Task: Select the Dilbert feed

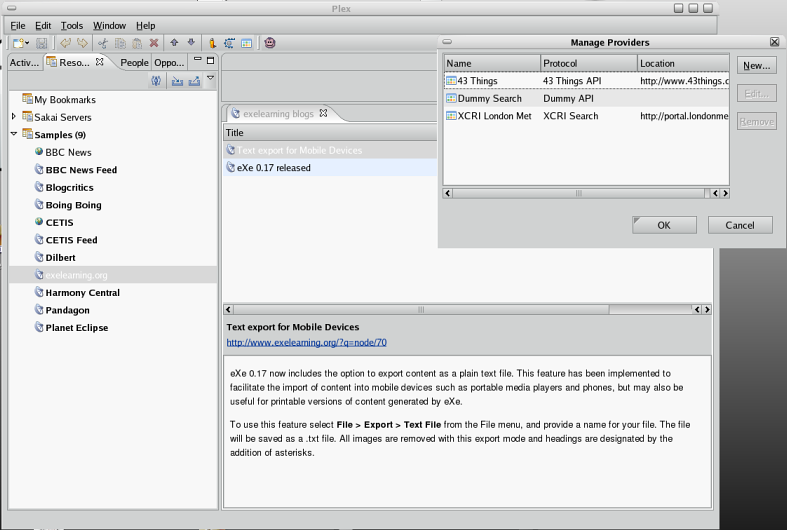Action: 60,257
